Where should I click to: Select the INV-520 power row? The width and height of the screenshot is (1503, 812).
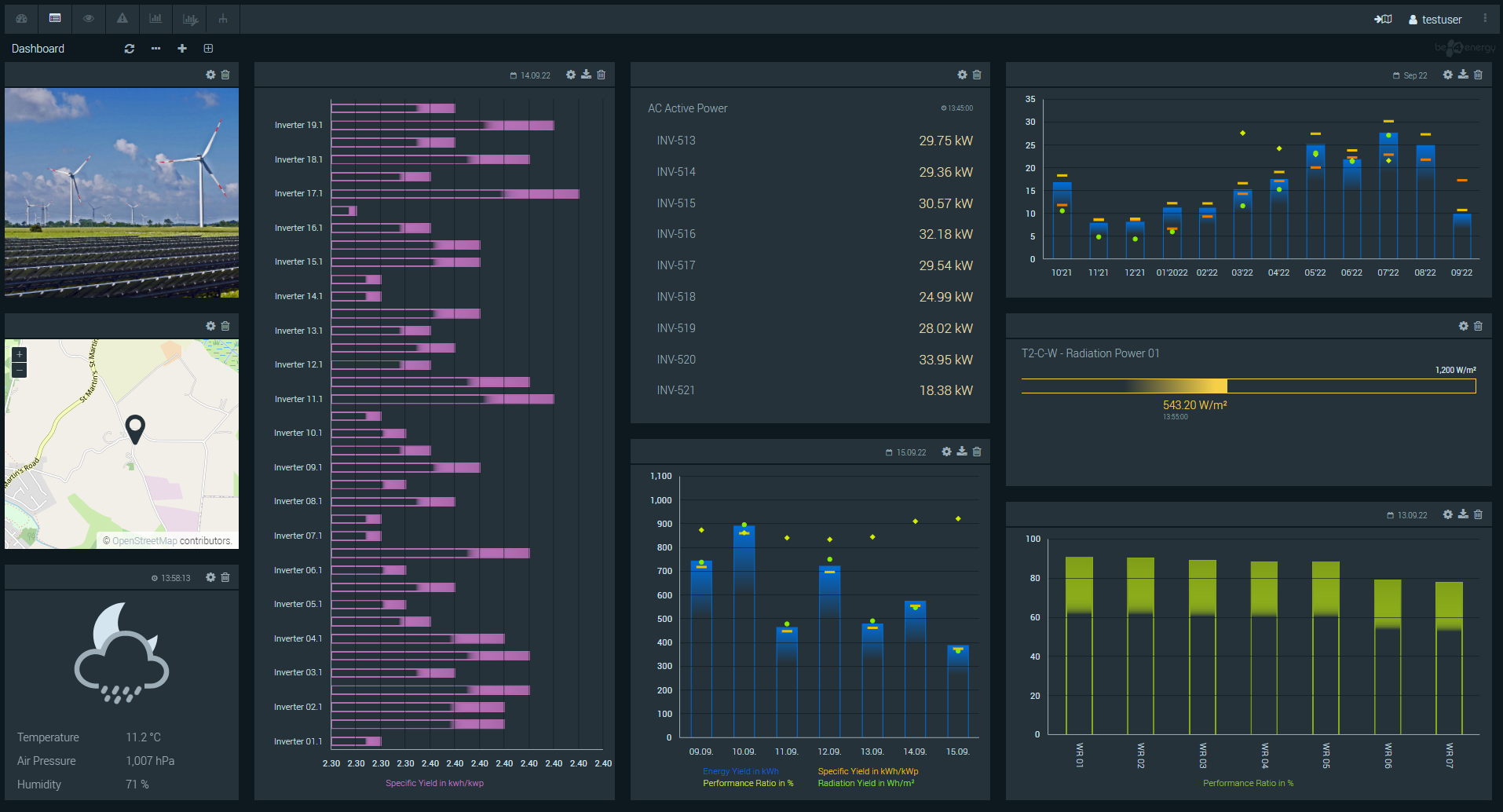[x=814, y=360]
